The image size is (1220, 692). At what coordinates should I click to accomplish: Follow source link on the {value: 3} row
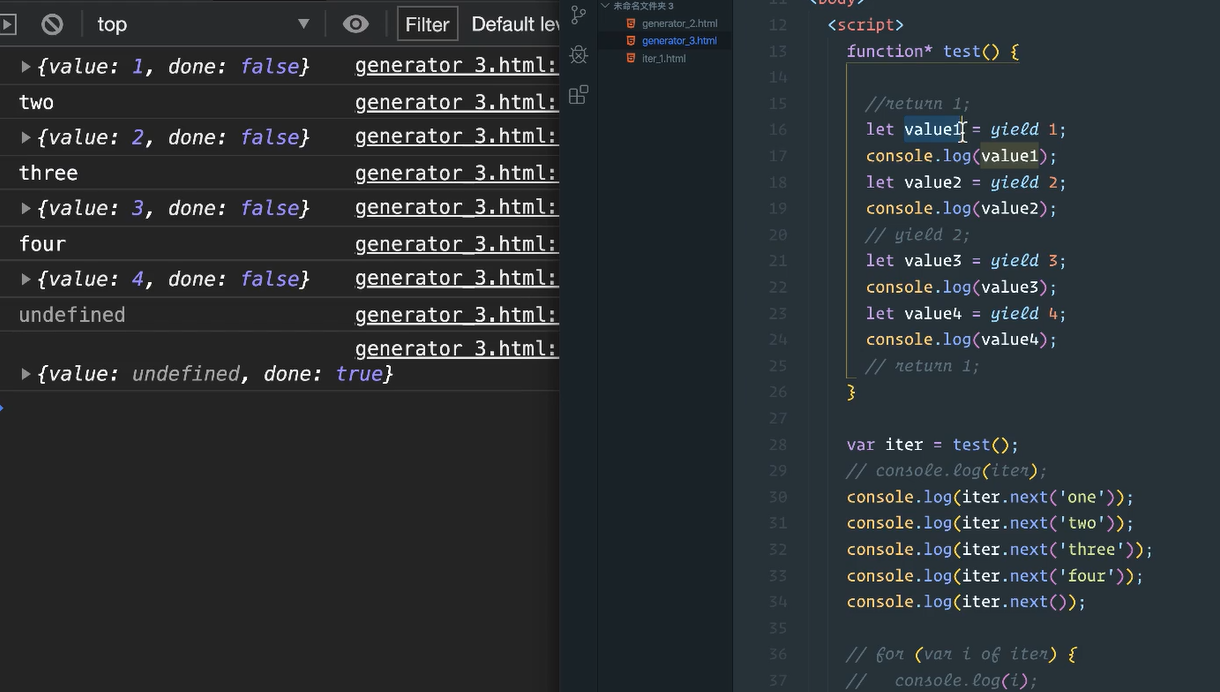pos(457,207)
